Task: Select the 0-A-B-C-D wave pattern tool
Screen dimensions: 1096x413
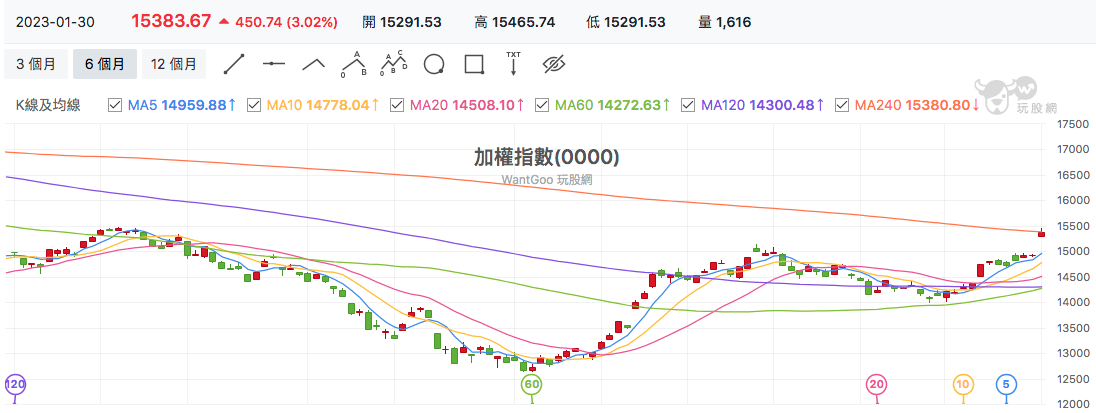Action: point(394,64)
